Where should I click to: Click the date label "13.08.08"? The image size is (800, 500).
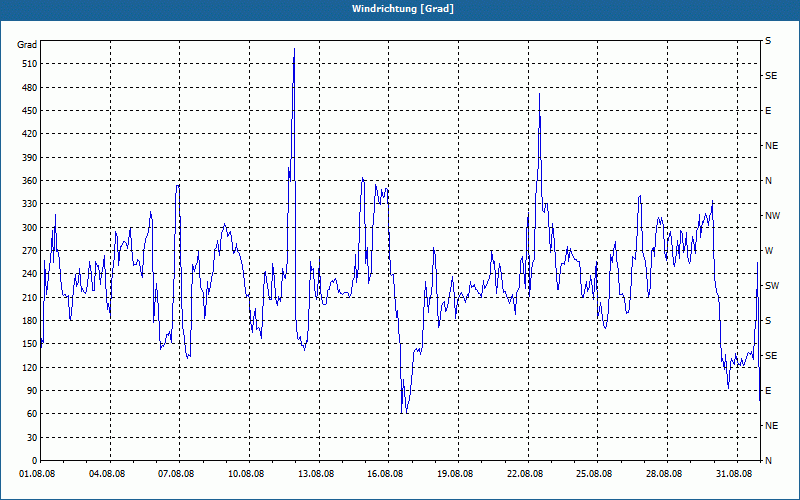(316, 474)
